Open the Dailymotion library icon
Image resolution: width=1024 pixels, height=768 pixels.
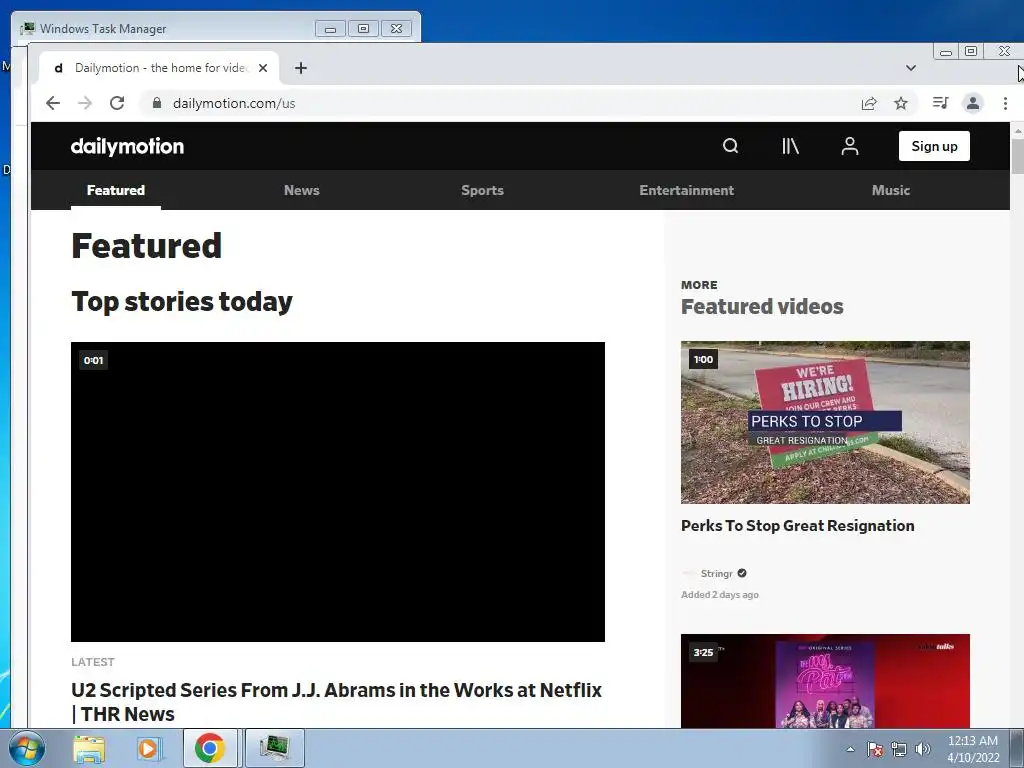click(x=790, y=146)
